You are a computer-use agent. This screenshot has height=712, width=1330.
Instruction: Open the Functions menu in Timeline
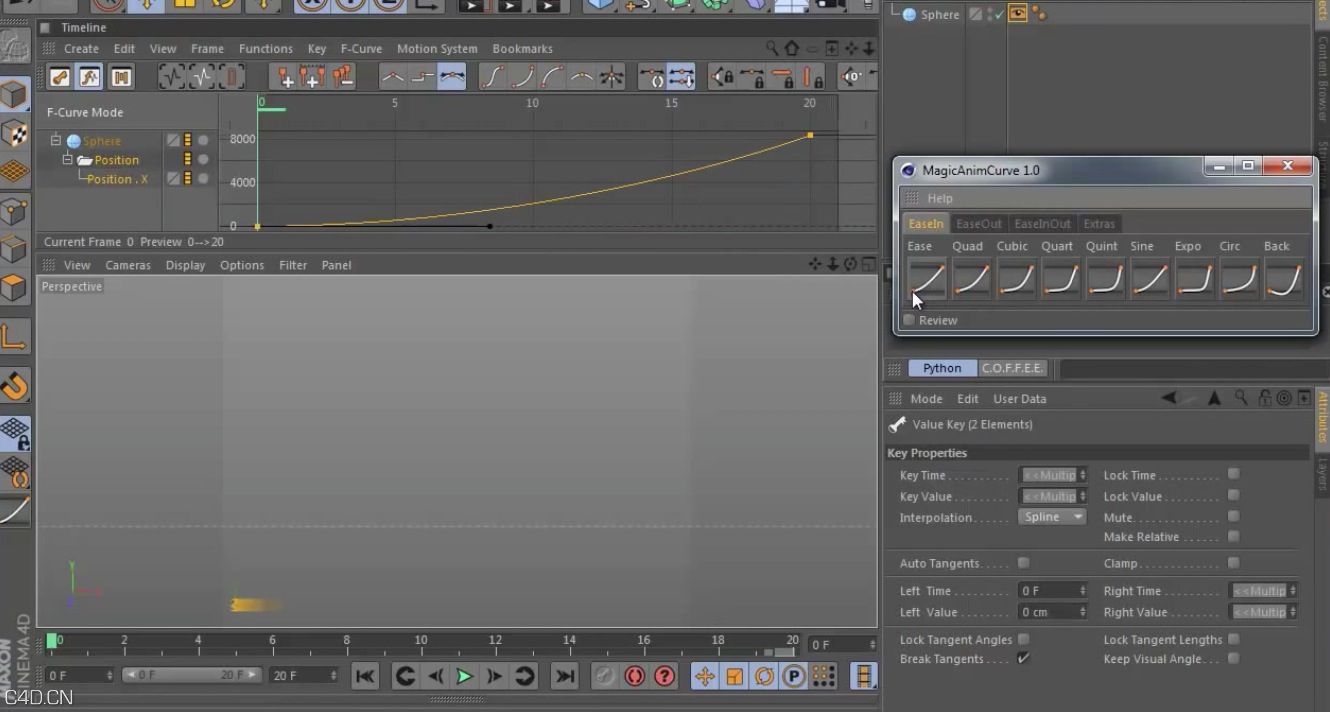(265, 48)
